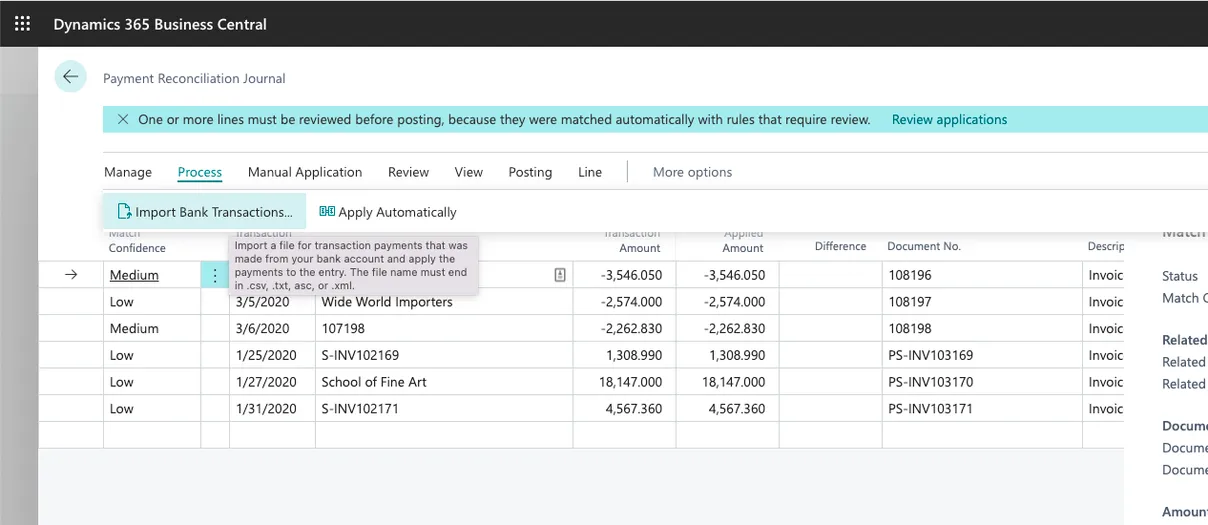The image size is (1208, 525).
Task: Click the Match Confidence column header
Action: tap(137, 241)
